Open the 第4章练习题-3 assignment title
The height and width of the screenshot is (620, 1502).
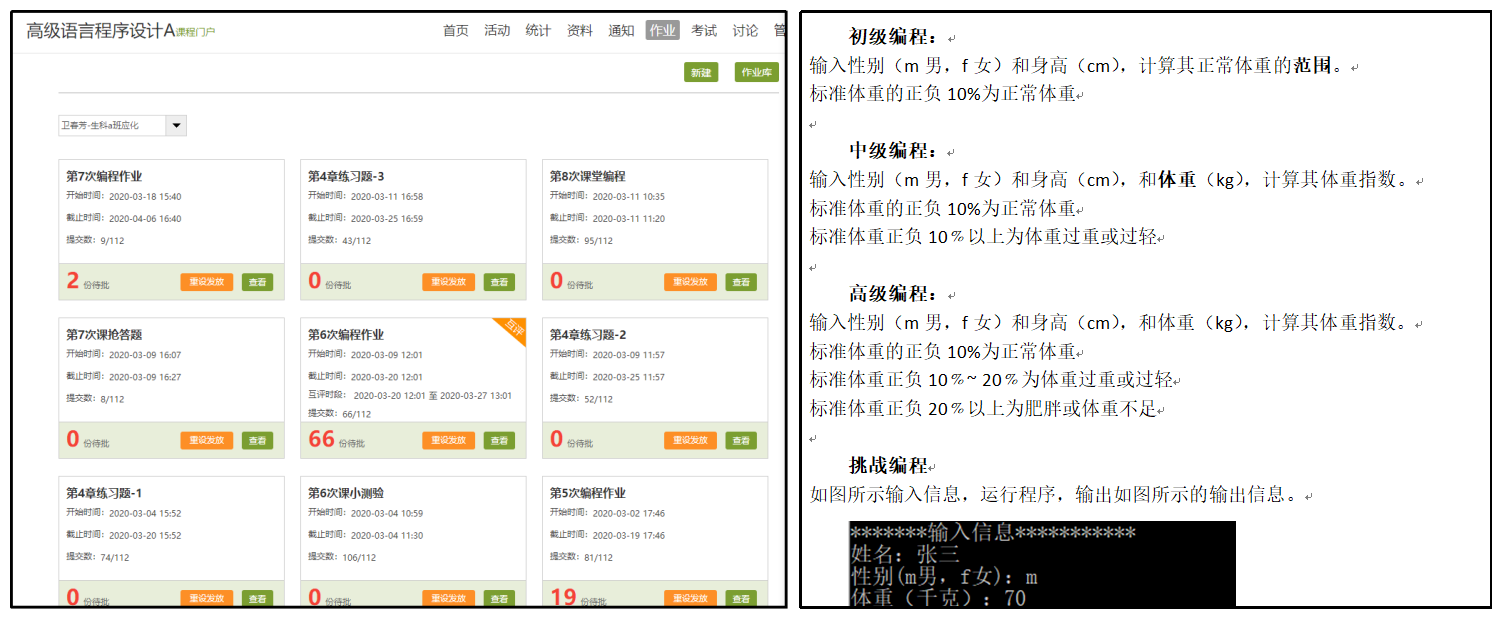pos(346,176)
